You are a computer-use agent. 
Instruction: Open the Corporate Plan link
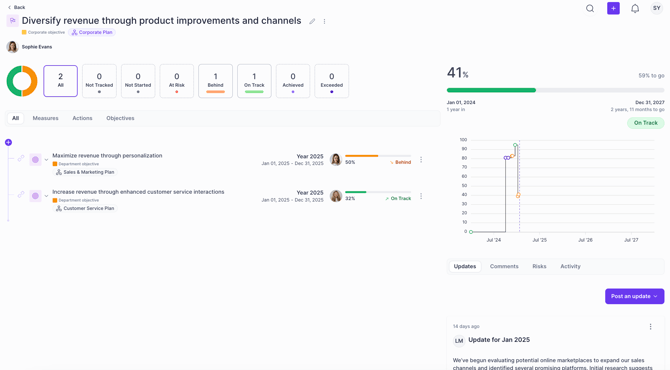[x=92, y=32]
